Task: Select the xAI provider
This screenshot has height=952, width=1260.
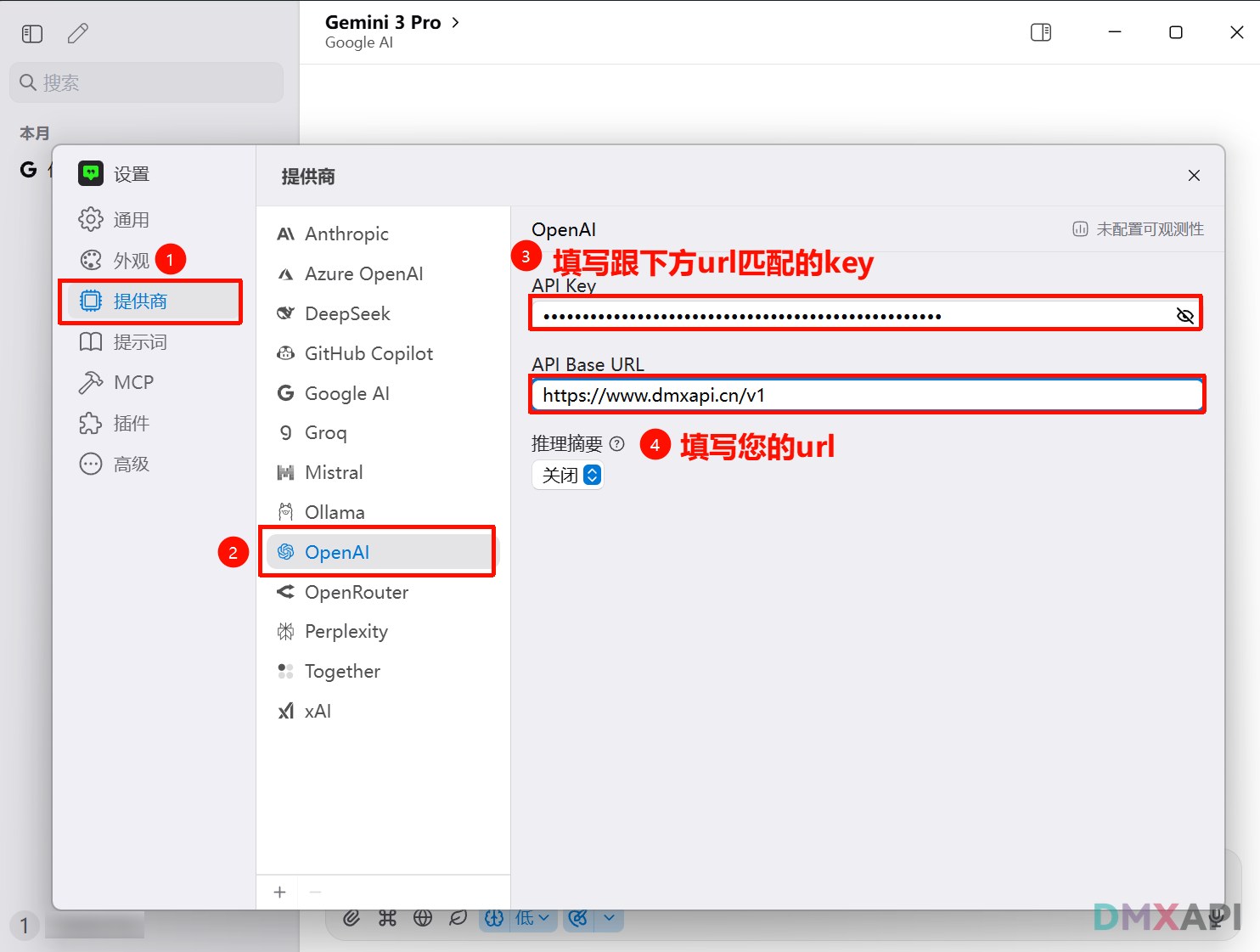Action: point(317,712)
